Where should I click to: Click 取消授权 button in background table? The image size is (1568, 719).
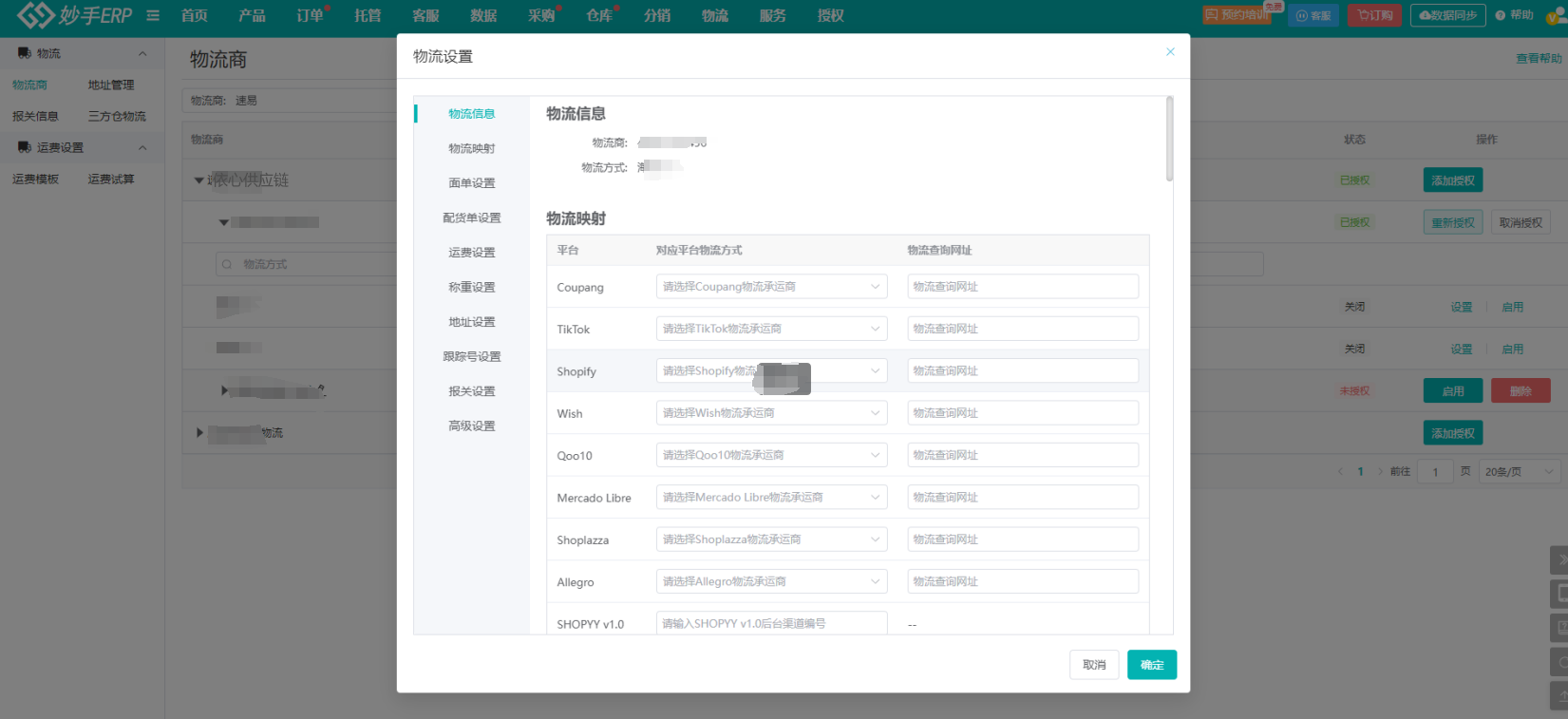(x=1521, y=222)
